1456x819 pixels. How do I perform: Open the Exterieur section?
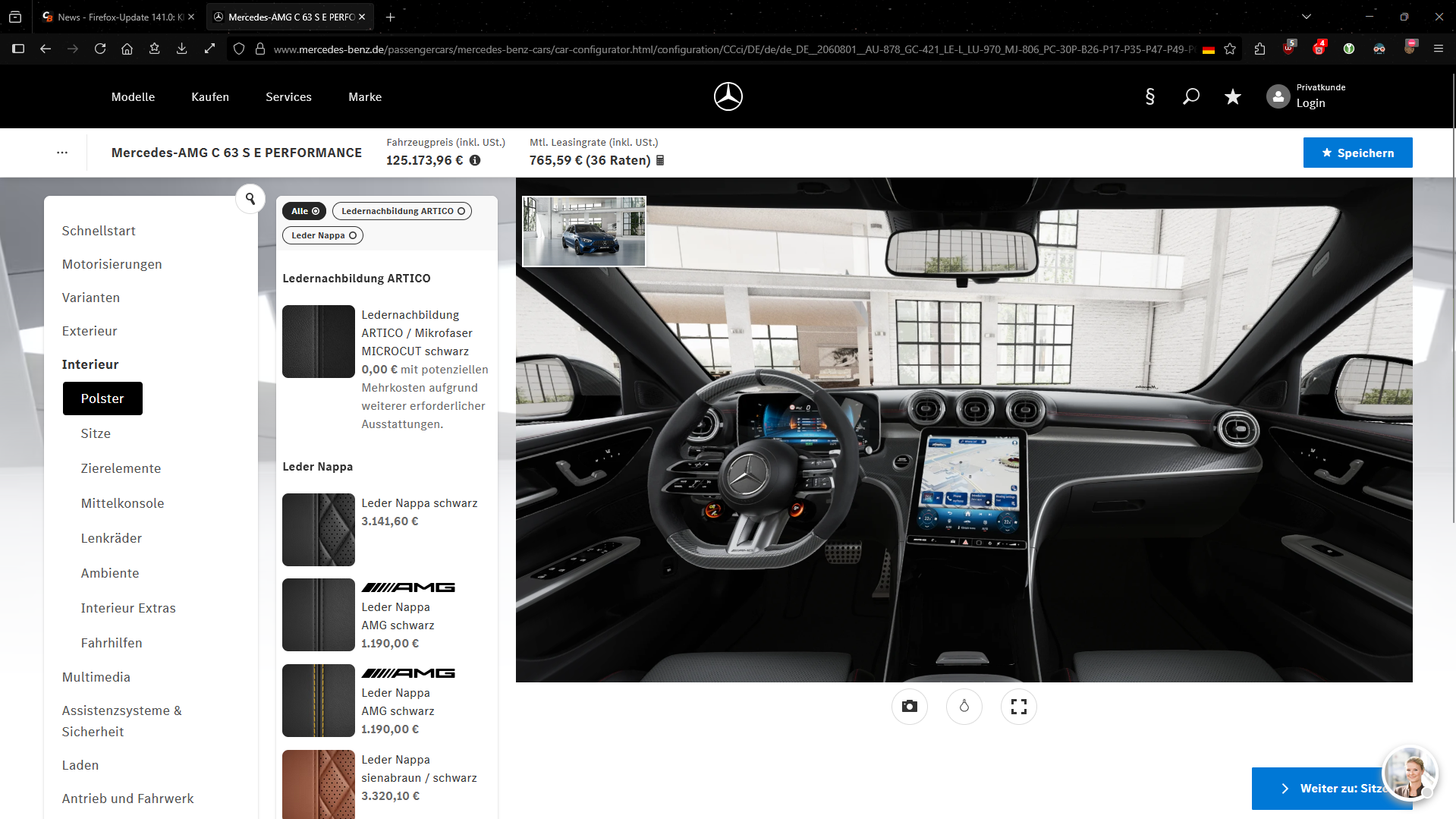(x=90, y=331)
